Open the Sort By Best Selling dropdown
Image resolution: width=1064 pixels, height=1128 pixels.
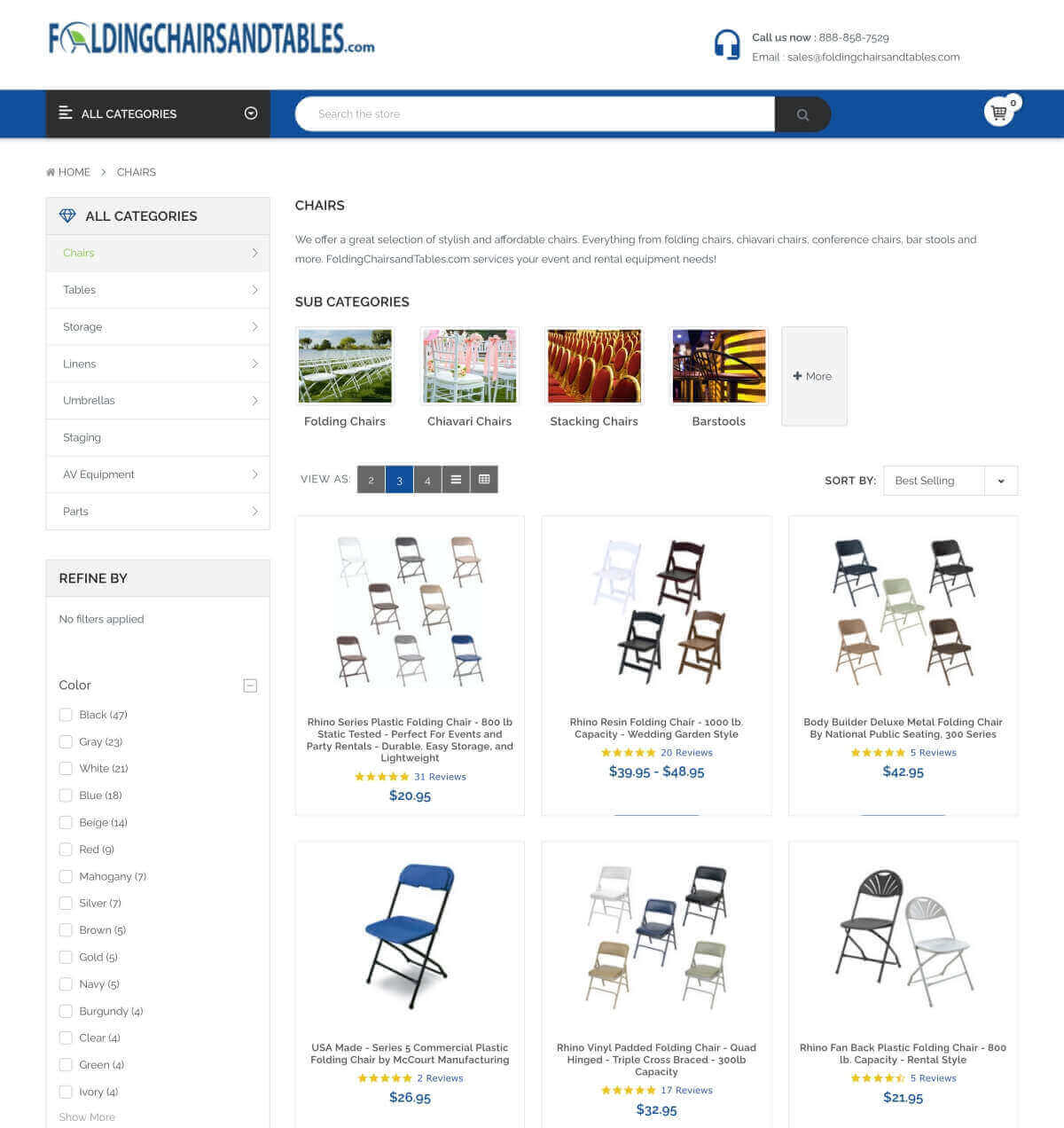click(951, 481)
